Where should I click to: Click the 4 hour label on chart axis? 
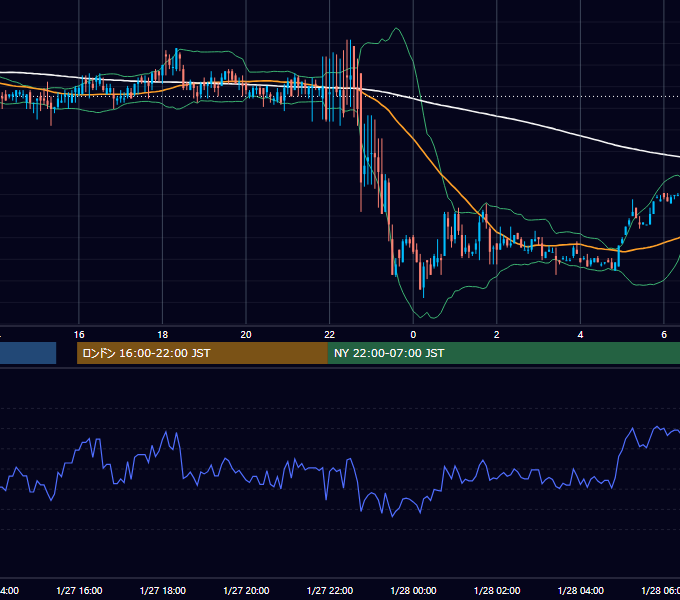coord(580,335)
